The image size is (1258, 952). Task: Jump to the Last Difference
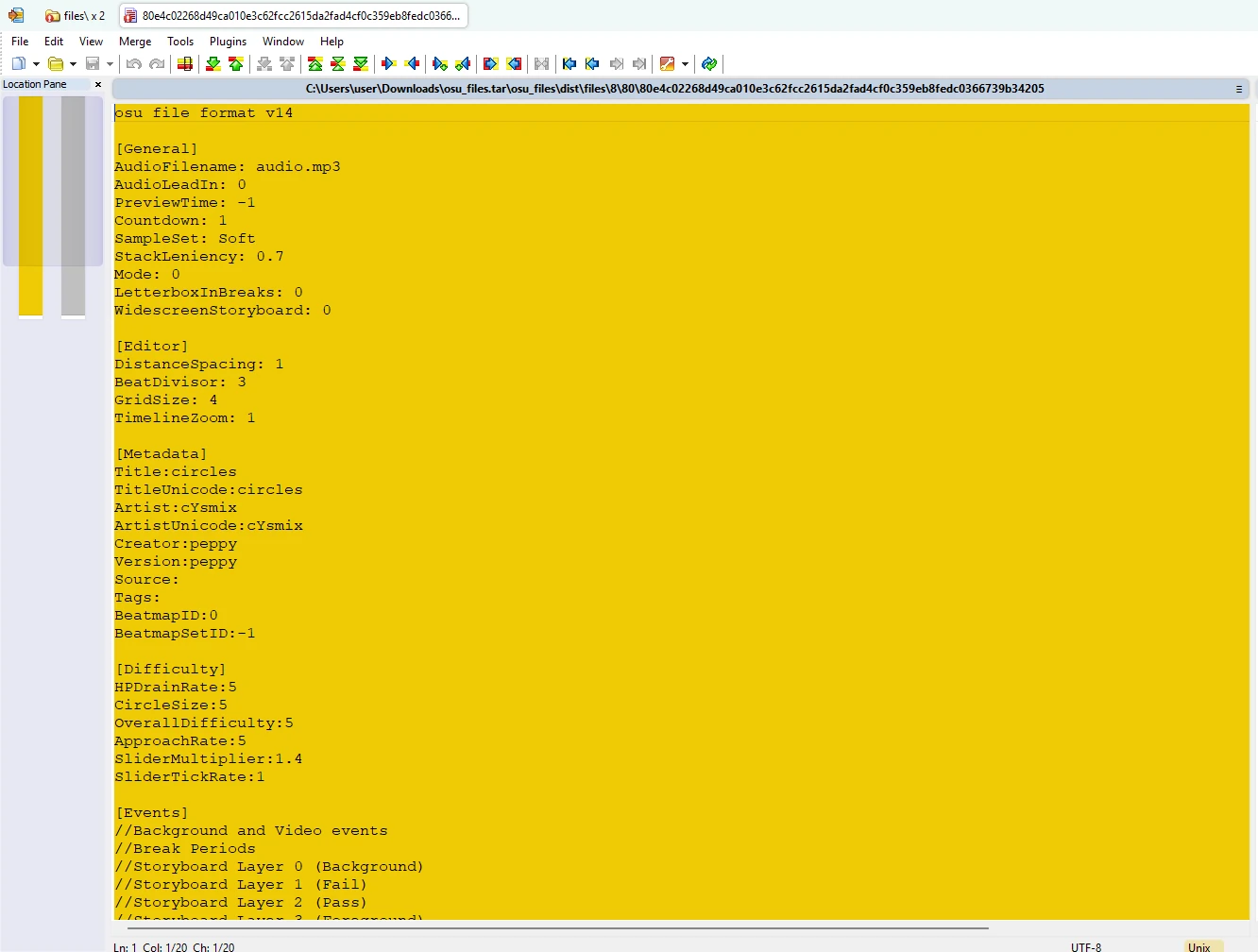pyautogui.click(x=361, y=63)
